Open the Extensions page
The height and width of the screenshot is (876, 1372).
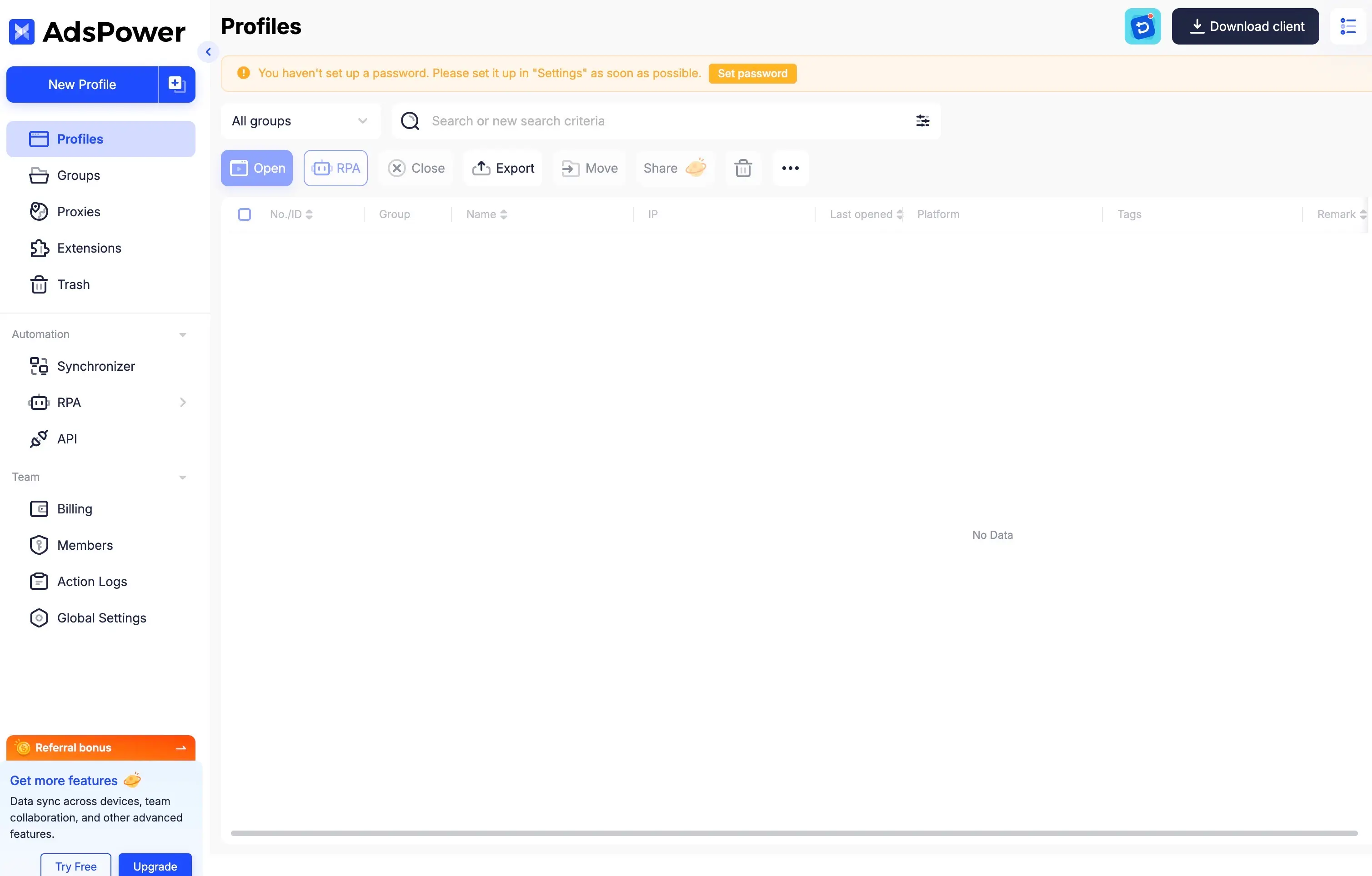101,249
